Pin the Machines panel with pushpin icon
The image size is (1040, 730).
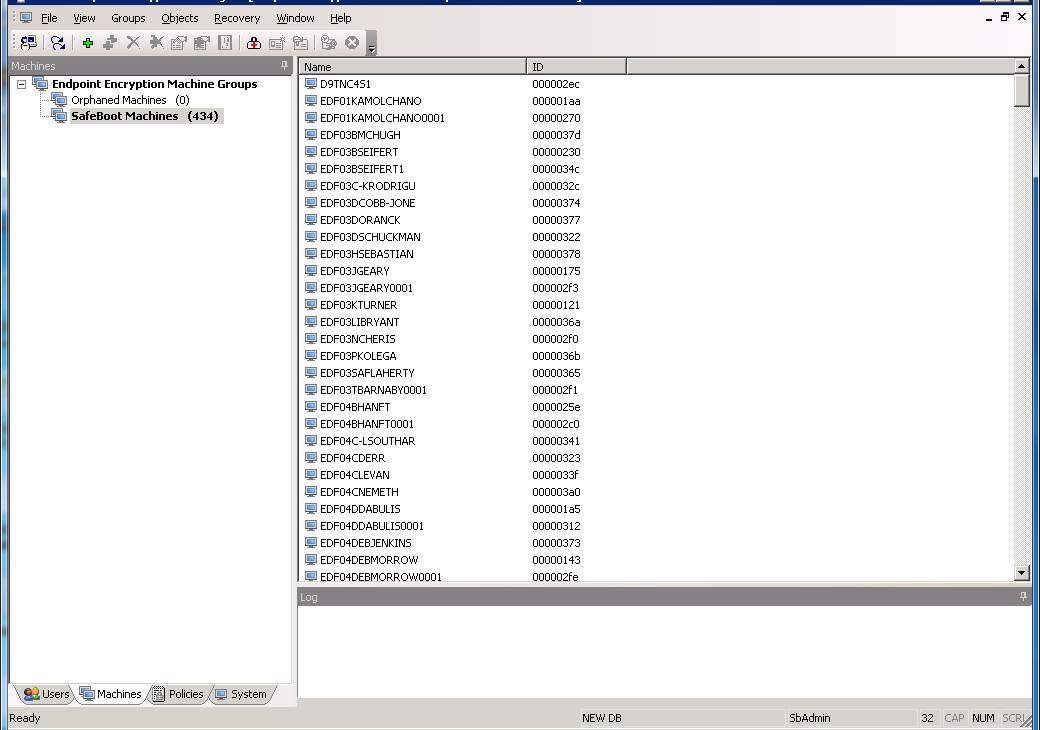click(284, 66)
